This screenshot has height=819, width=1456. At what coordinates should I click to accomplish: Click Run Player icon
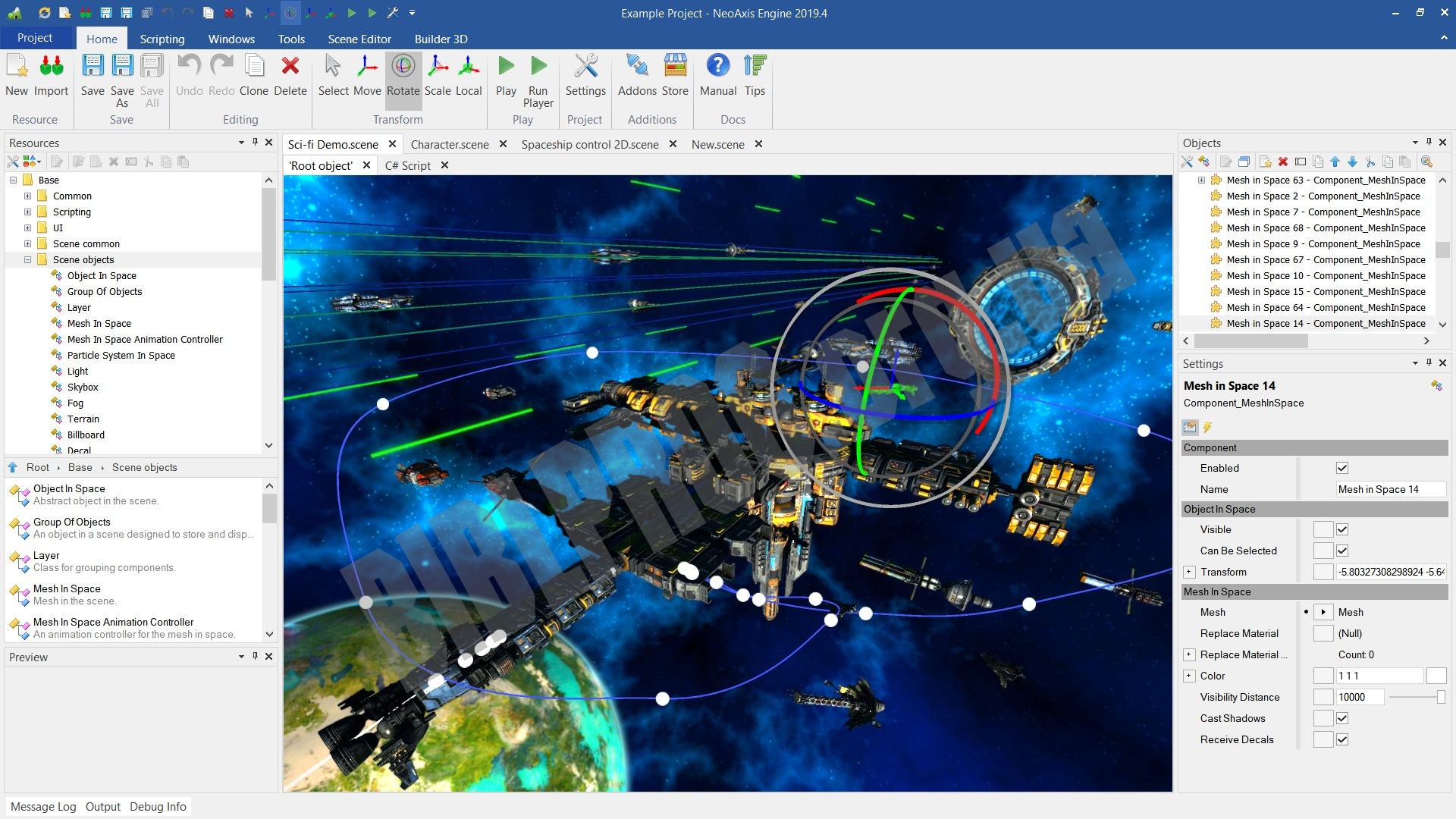coord(538,66)
